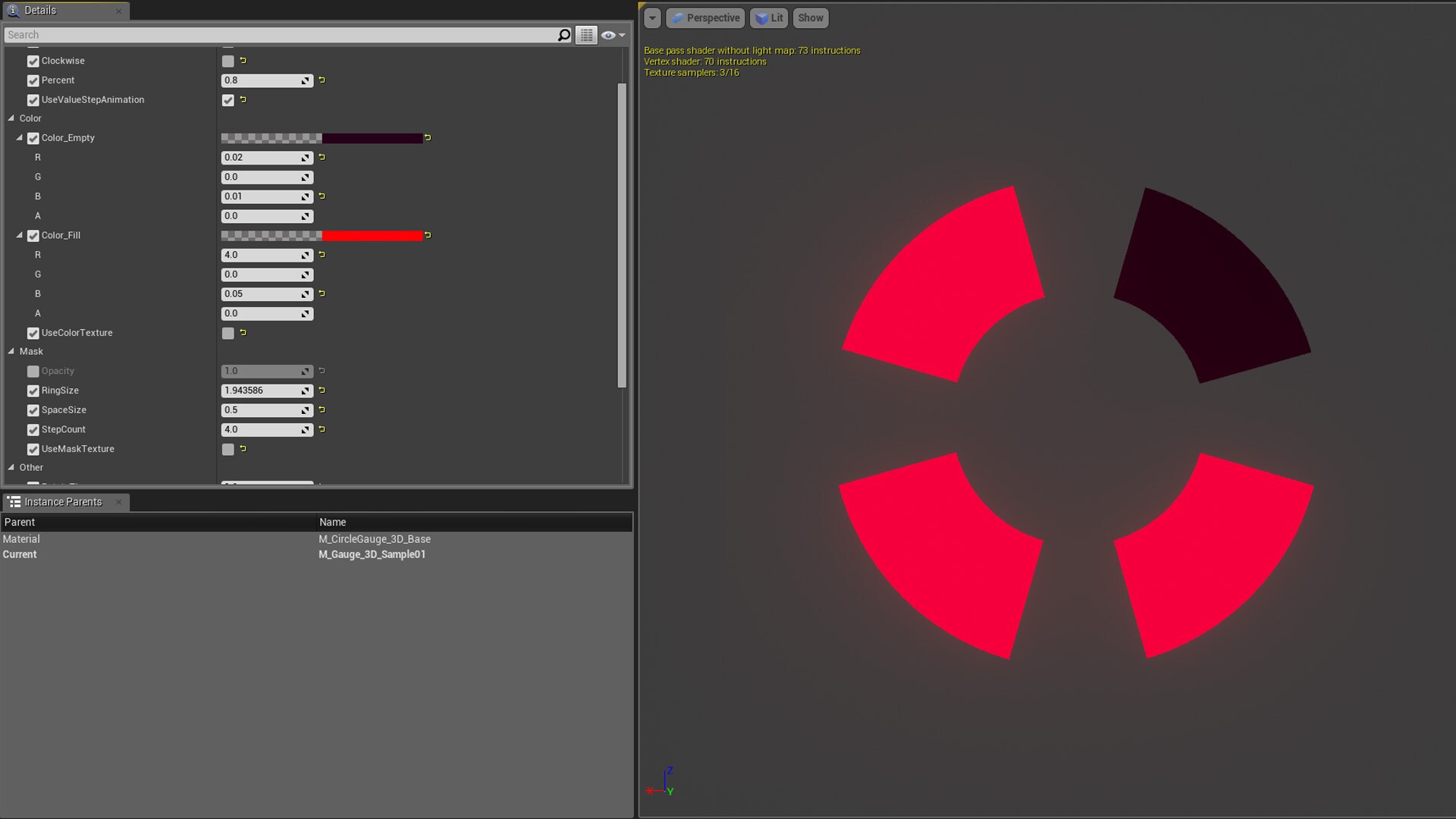The image size is (1456, 819).
Task: Collapse the Color category
Action: point(11,118)
